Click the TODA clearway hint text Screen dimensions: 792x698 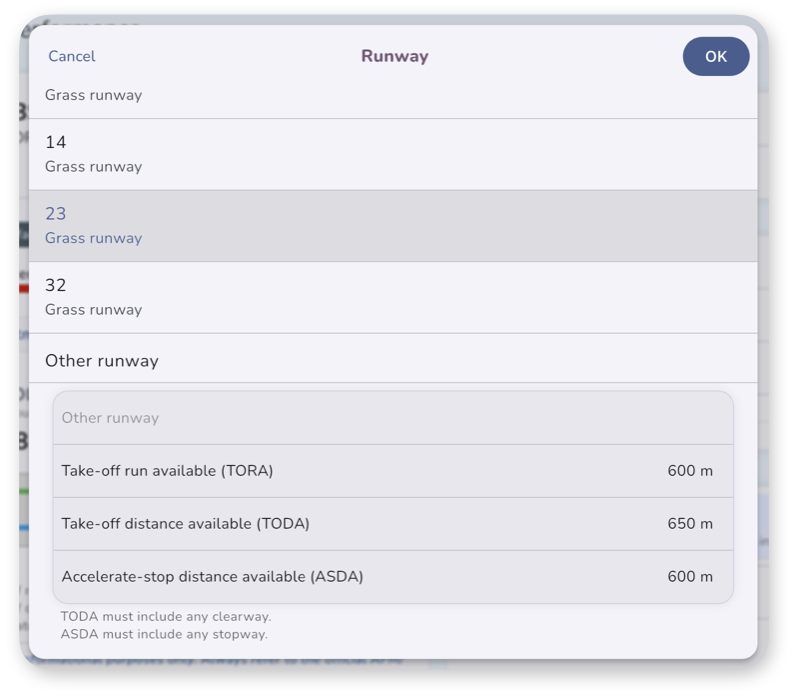(166, 617)
